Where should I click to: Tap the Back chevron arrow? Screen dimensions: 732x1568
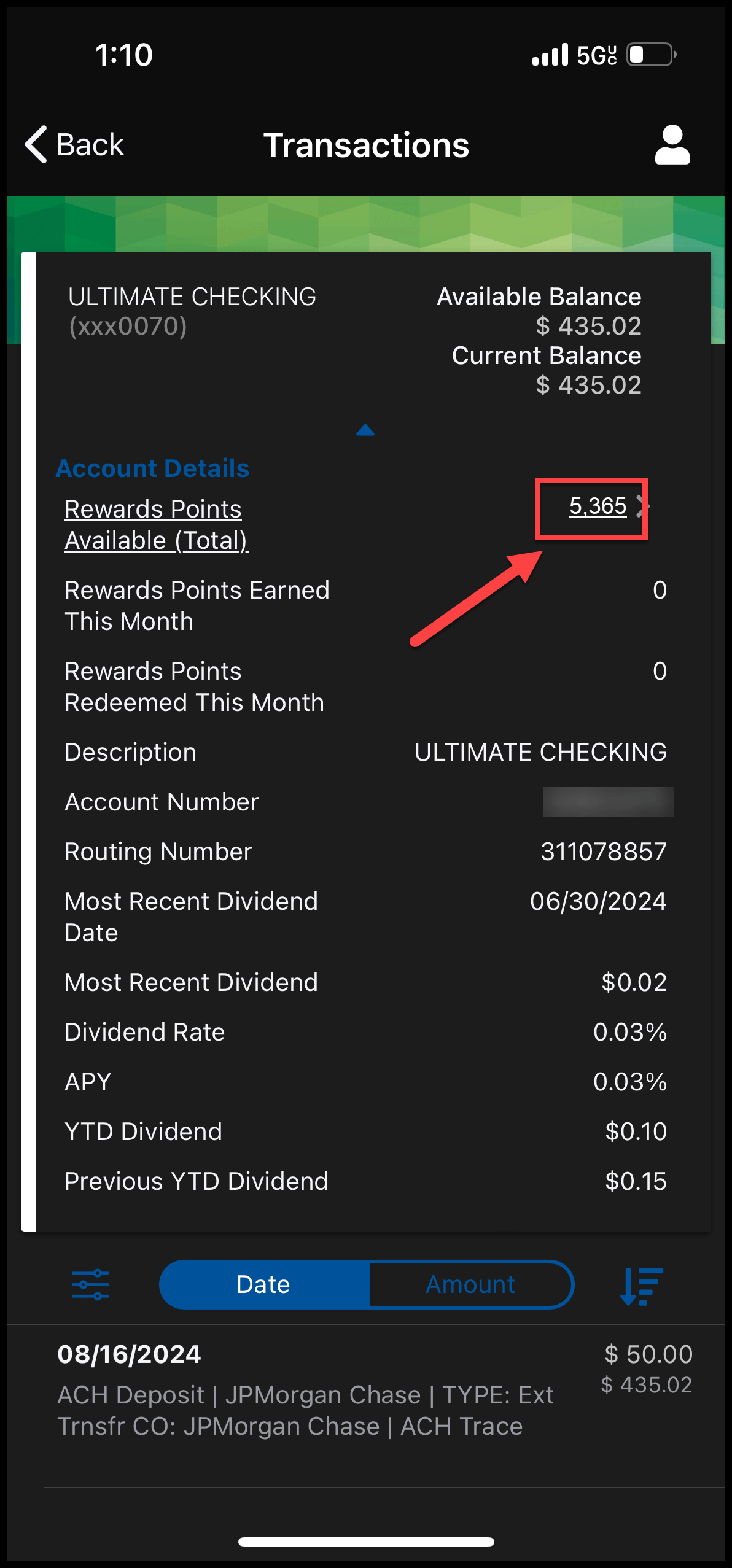[36, 145]
